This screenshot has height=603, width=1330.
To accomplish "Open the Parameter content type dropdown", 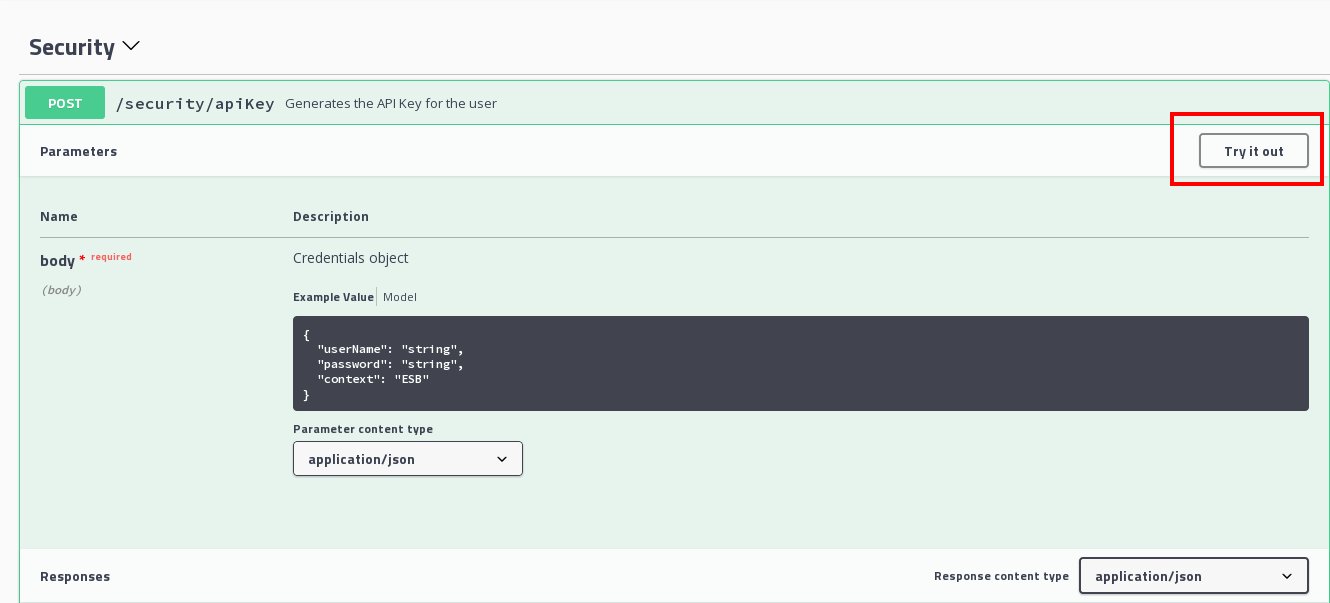I will click(400, 459).
